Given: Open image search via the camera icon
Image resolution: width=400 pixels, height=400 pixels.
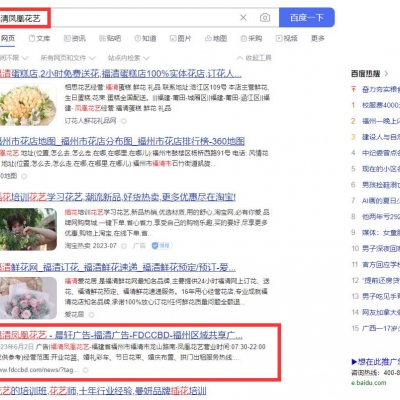Looking at the screenshot, I should point(265,17).
